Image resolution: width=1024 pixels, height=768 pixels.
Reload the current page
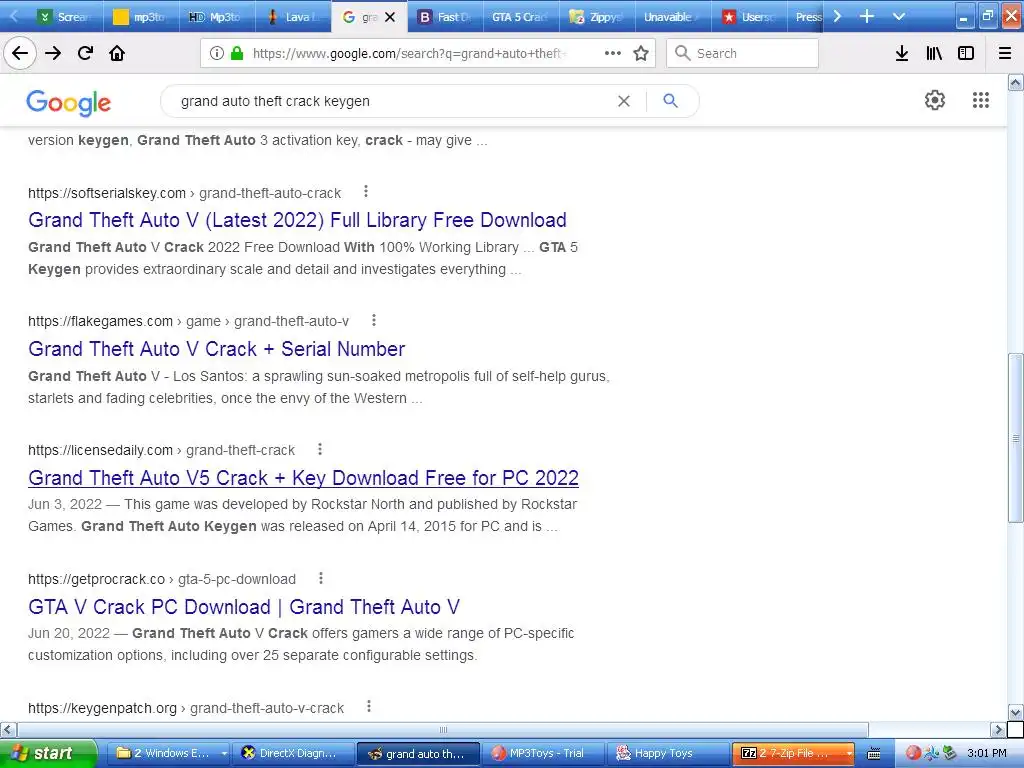[x=85, y=54]
